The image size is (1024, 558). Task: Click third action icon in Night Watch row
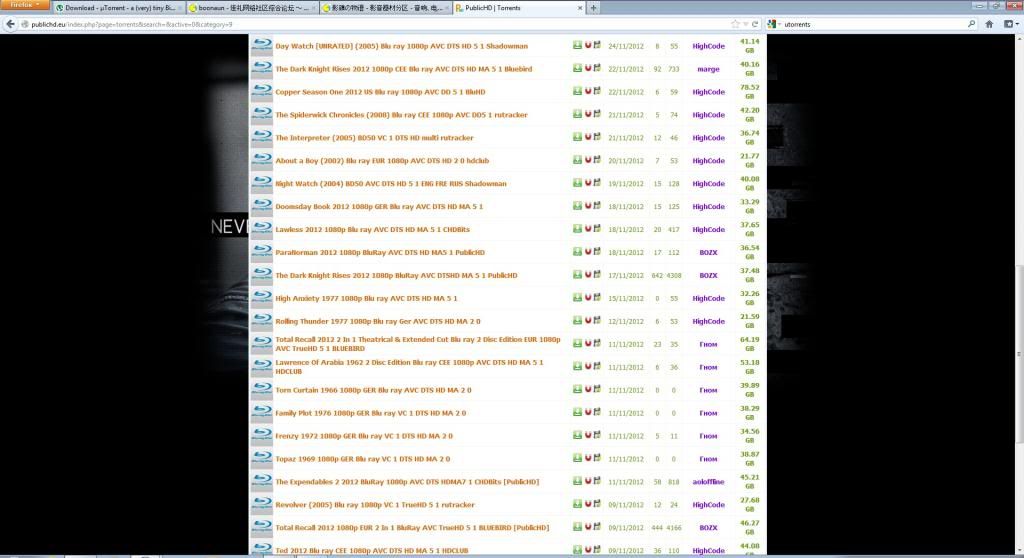coord(597,184)
